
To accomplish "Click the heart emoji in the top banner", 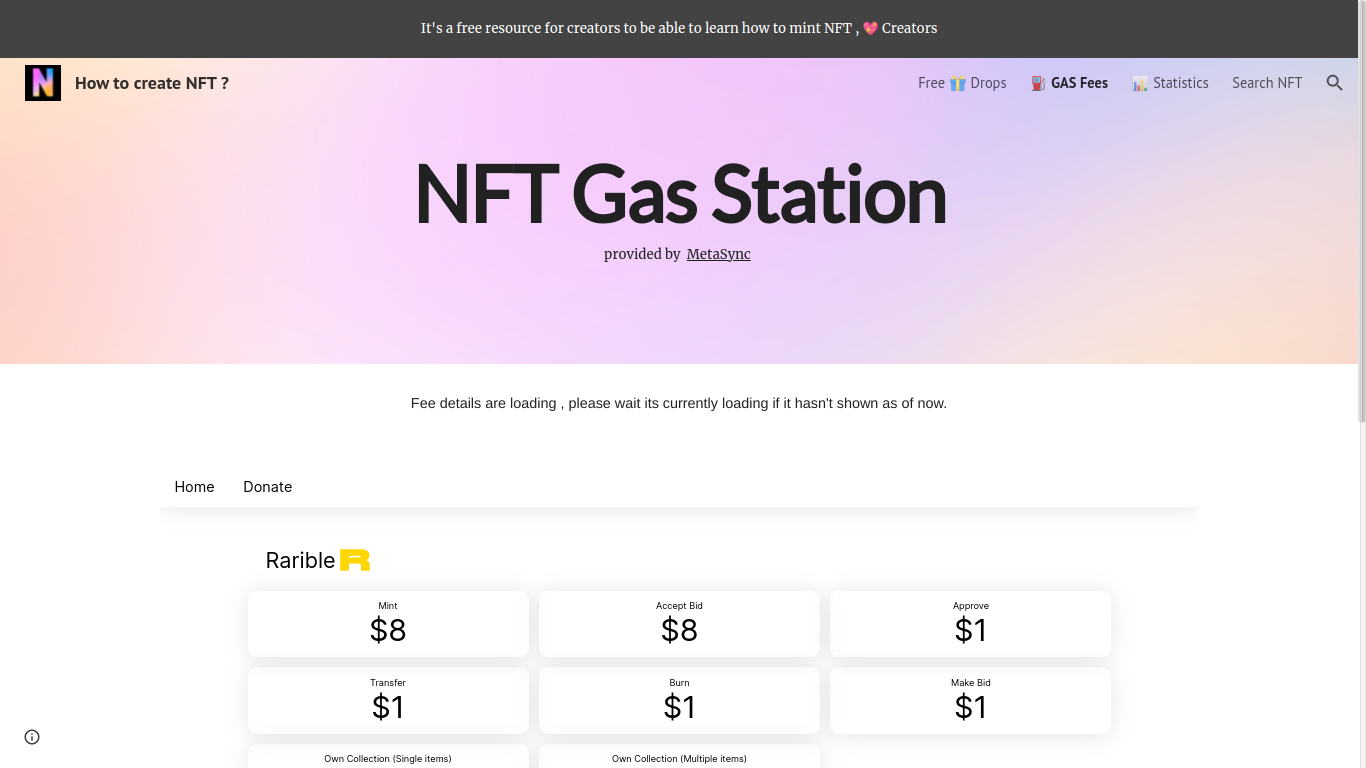I will pos(869,28).
